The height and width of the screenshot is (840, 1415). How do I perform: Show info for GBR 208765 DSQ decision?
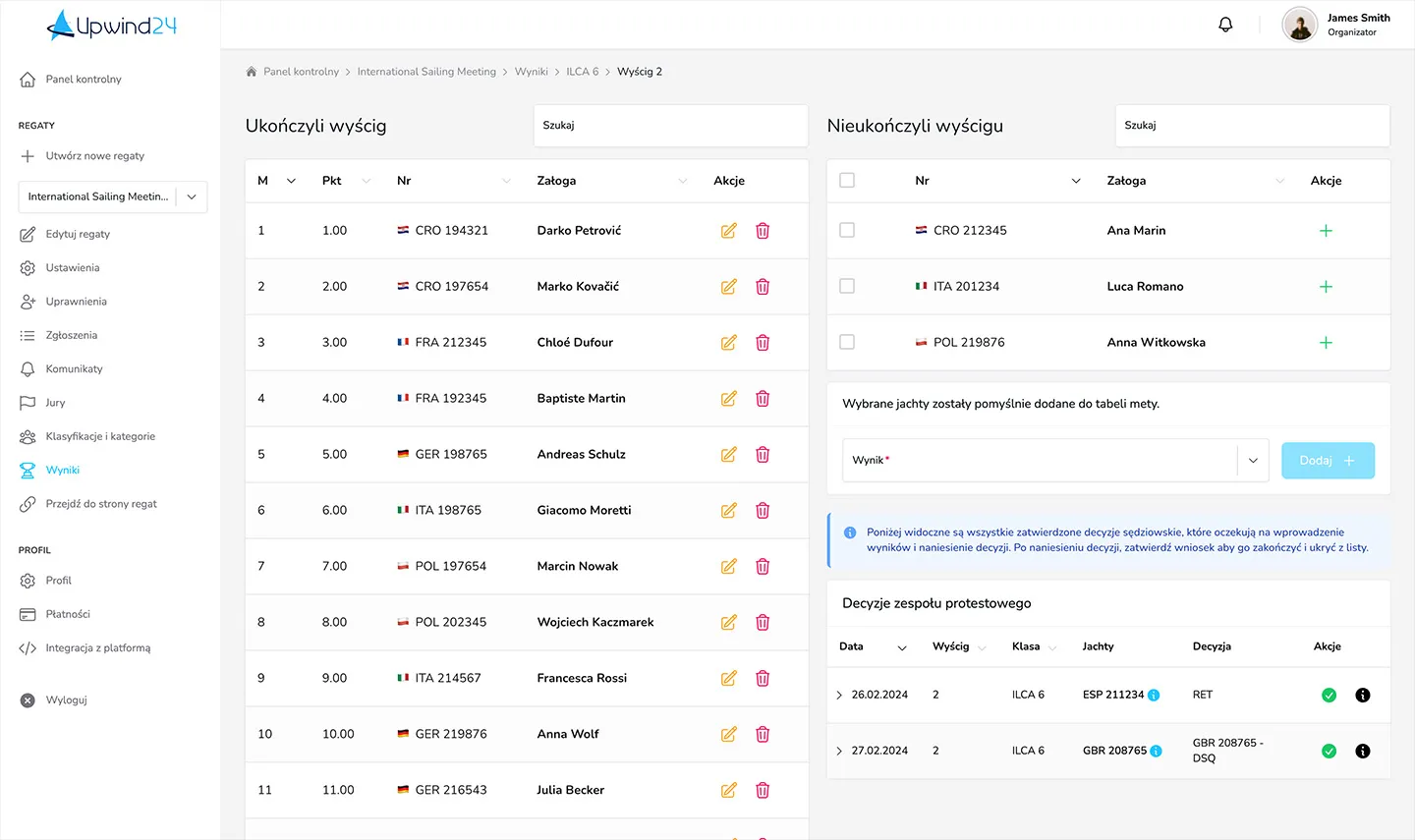tap(1363, 752)
